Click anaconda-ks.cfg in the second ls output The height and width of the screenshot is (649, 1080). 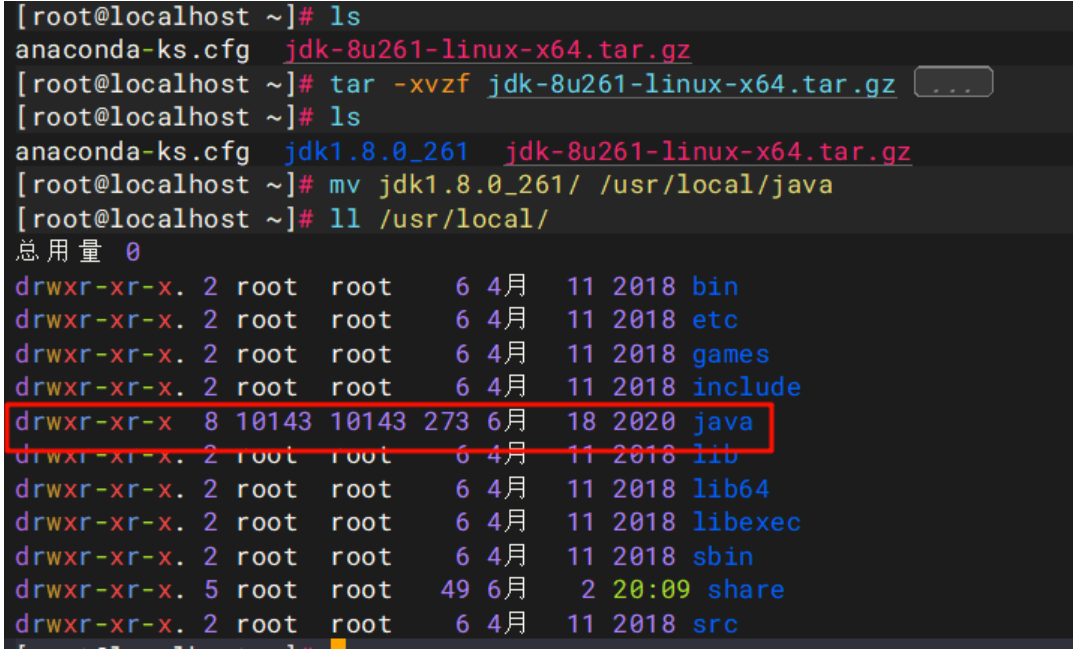pos(132,152)
